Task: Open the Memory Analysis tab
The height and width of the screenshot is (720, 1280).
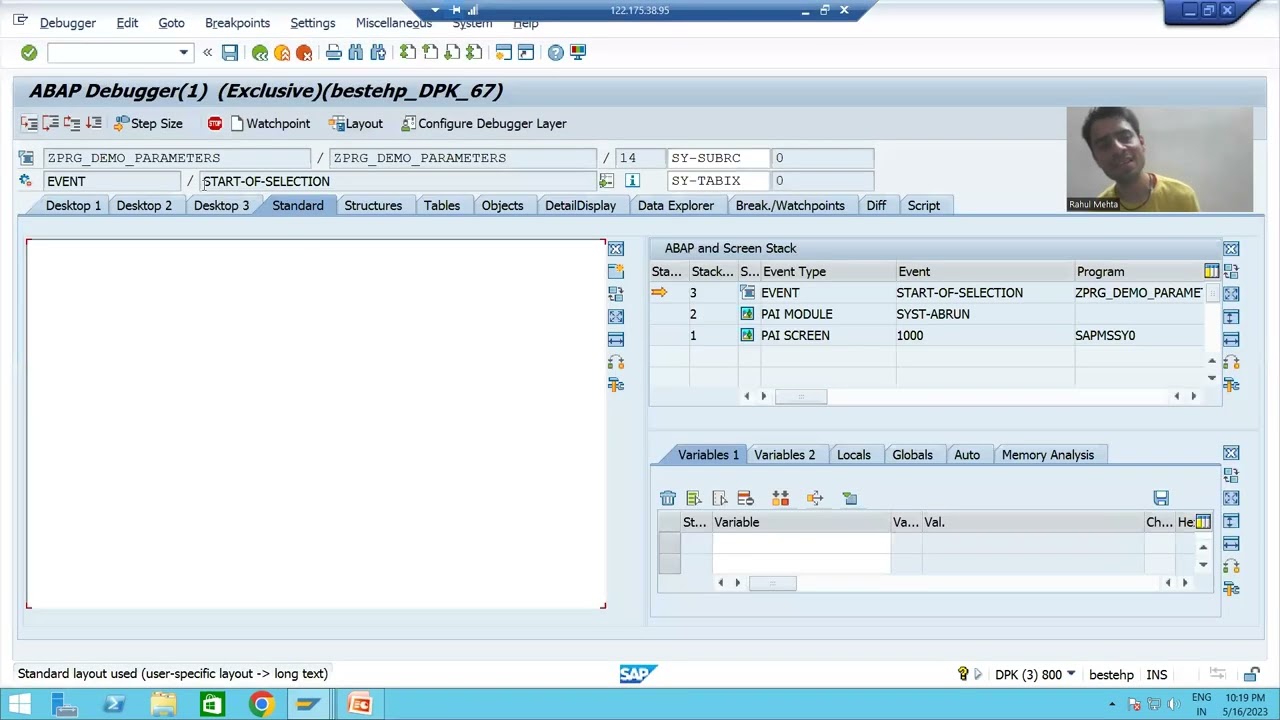Action: point(1047,455)
